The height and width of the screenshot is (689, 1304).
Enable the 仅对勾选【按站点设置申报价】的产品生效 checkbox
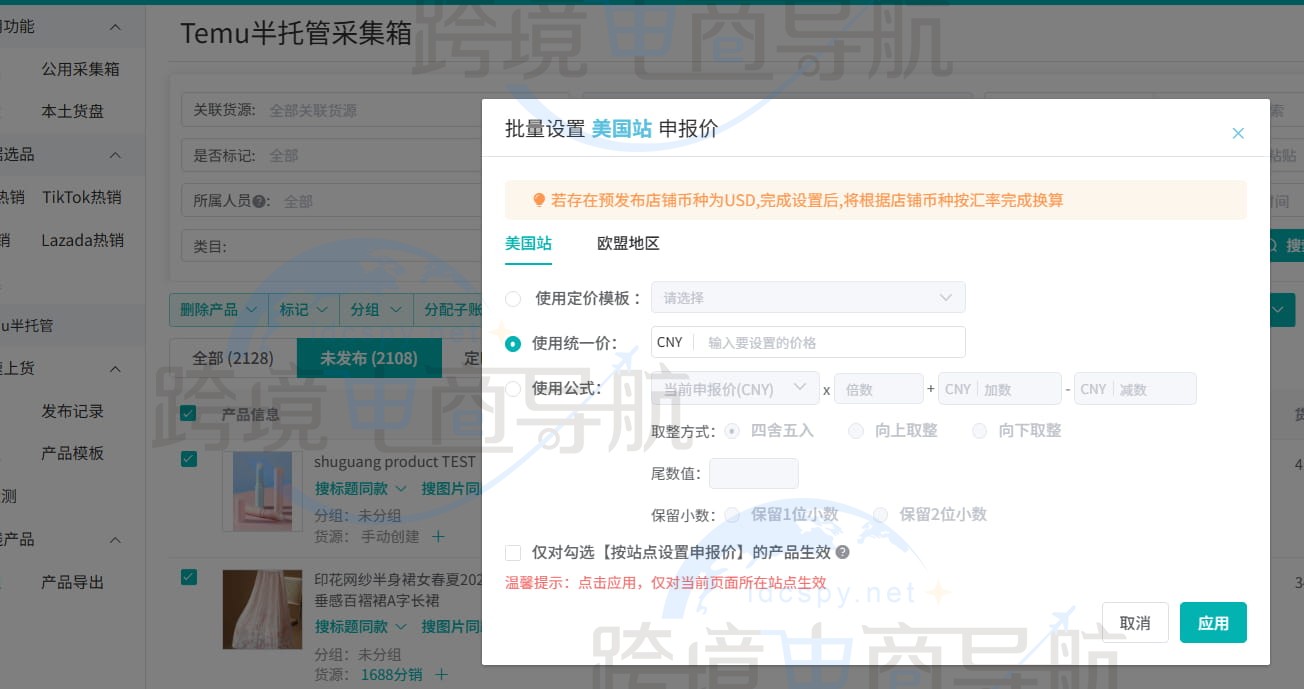[x=513, y=552]
